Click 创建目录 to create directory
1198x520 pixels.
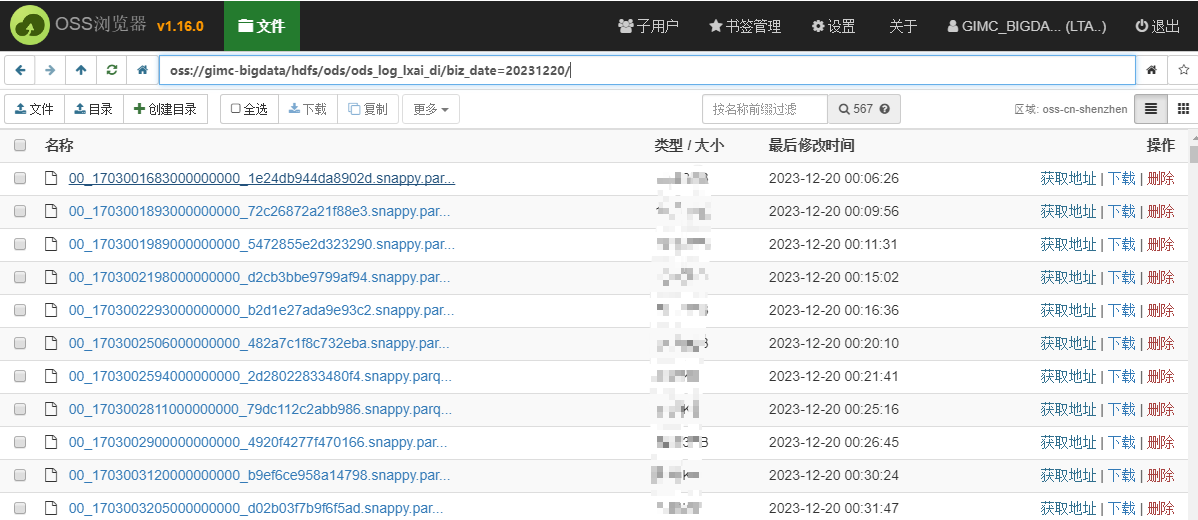(x=165, y=109)
